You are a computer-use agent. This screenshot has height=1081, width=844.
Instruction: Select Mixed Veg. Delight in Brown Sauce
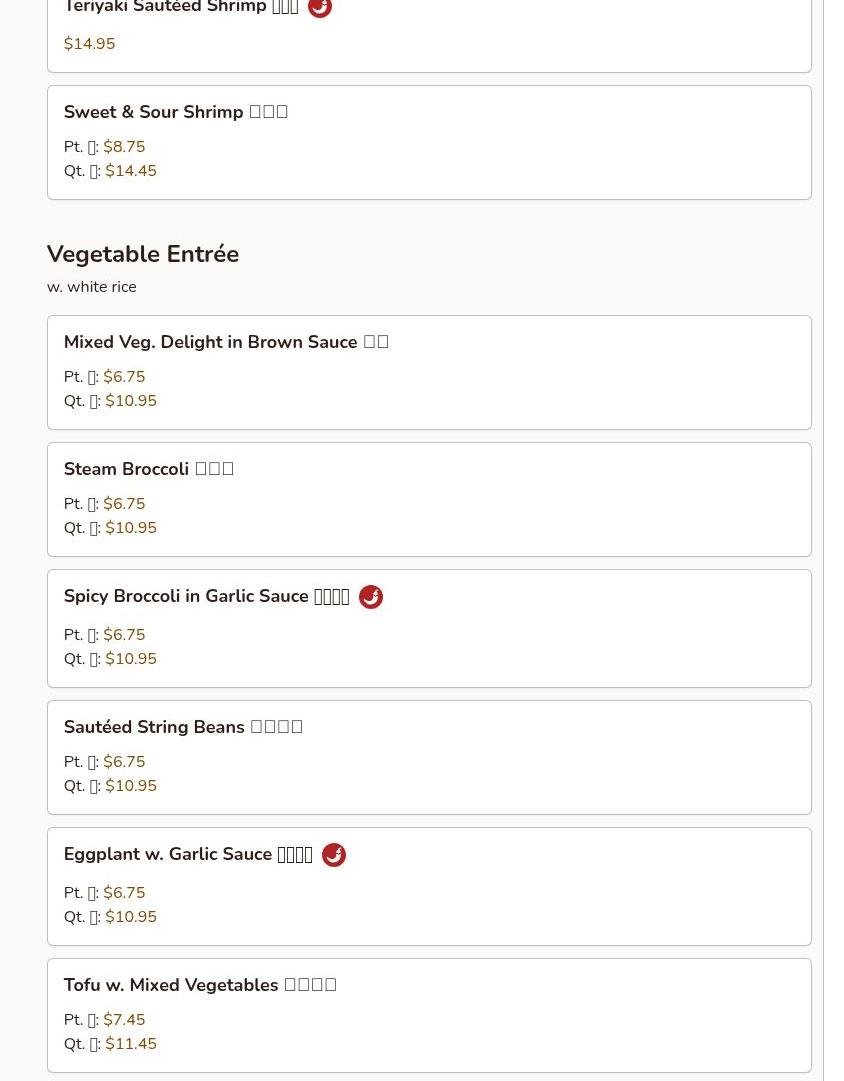click(226, 342)
